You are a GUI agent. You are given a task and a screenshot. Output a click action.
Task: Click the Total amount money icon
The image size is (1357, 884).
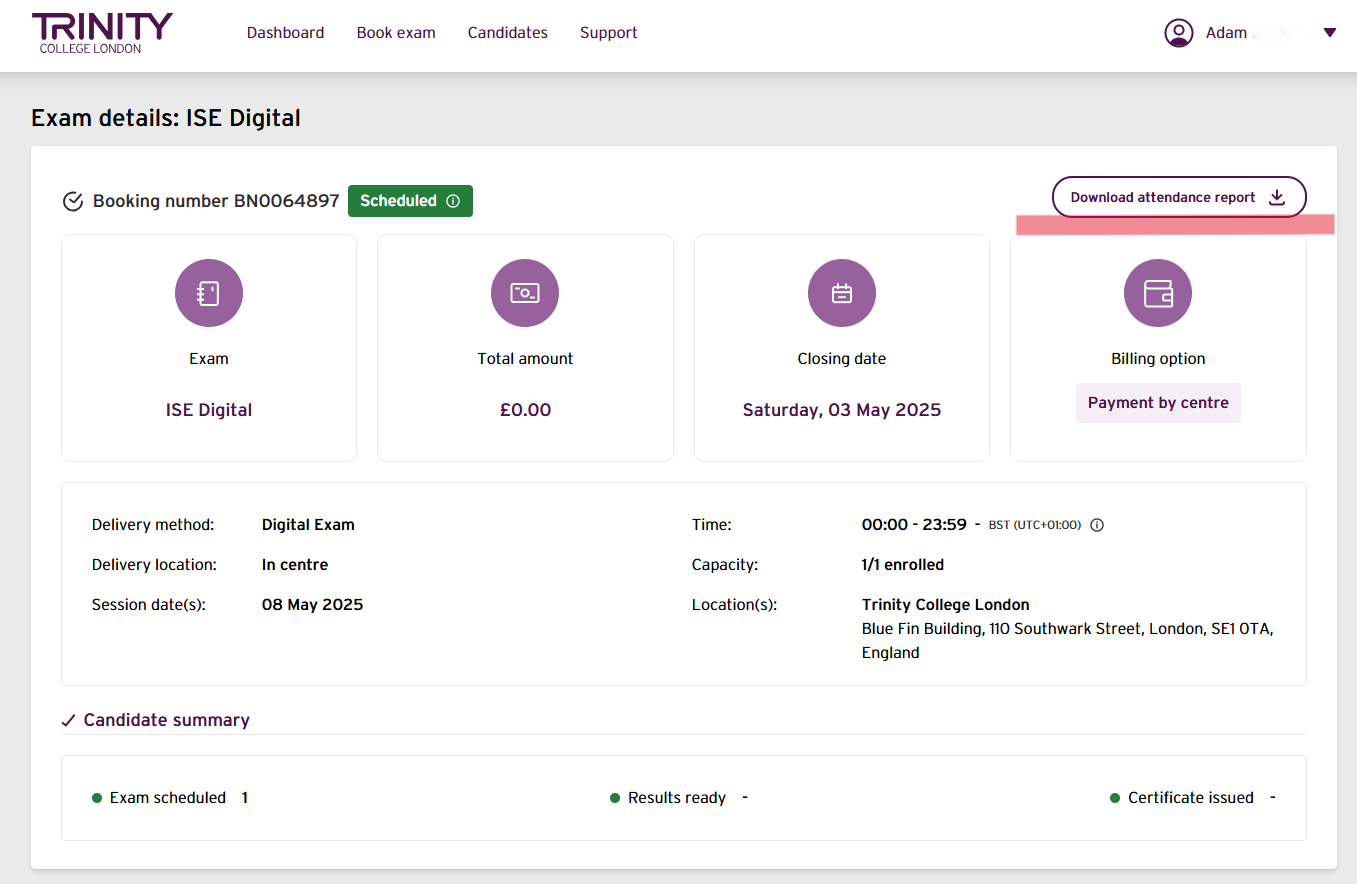click(x=525, y=293)
